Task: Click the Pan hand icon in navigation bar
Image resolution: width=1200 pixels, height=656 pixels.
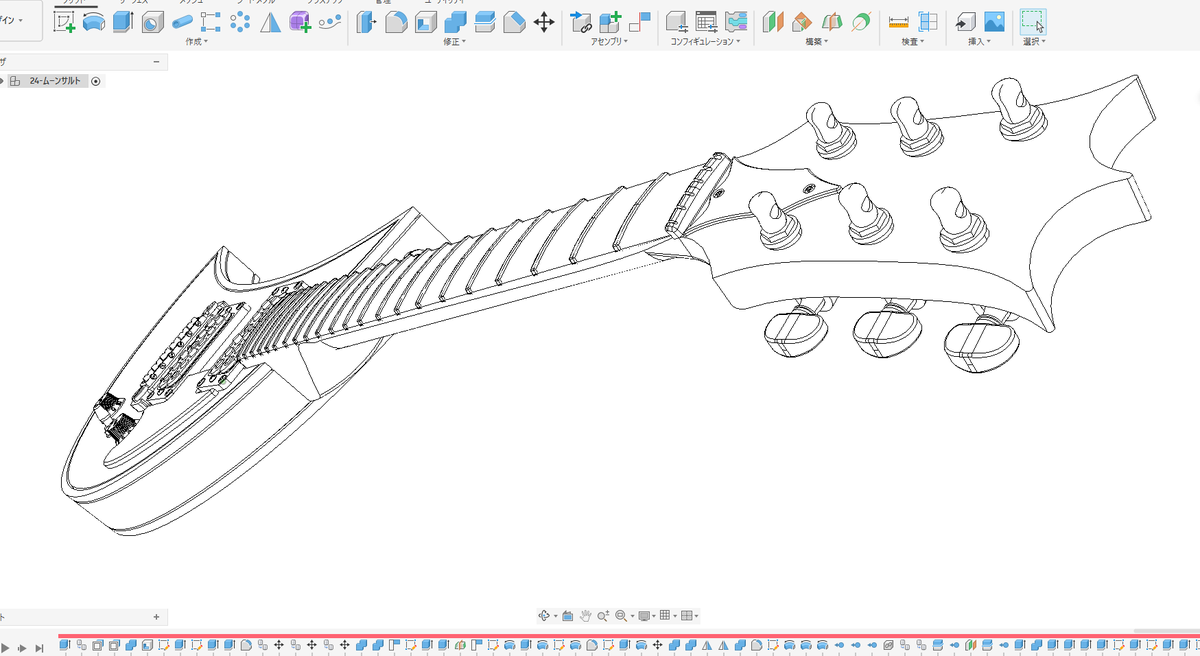Action: (586, 616)
